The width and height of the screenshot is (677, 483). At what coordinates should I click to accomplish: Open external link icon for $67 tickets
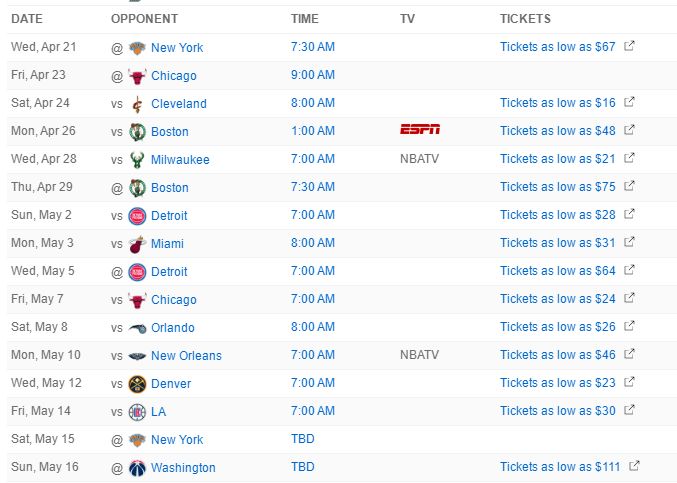629,46
